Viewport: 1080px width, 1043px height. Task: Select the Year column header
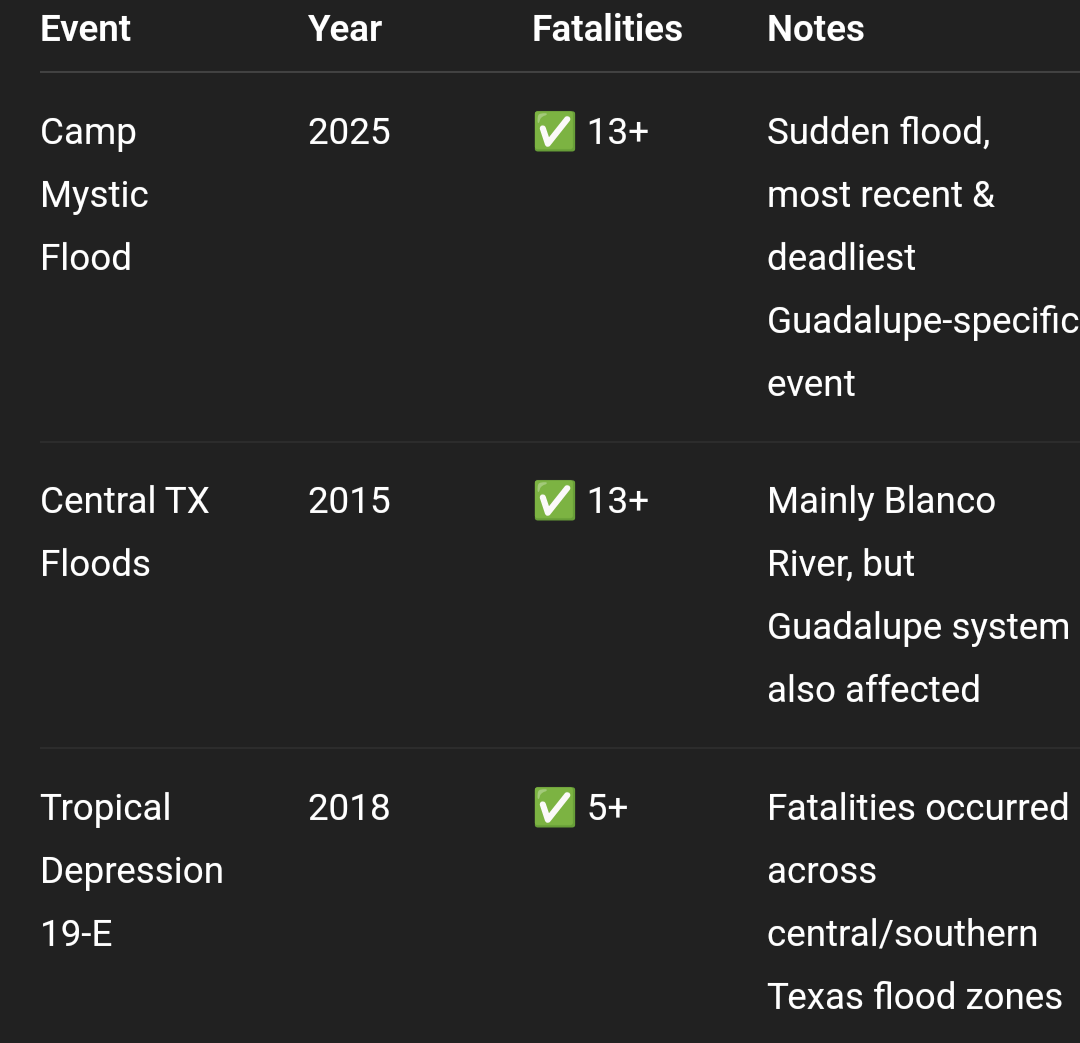(344, 29)
